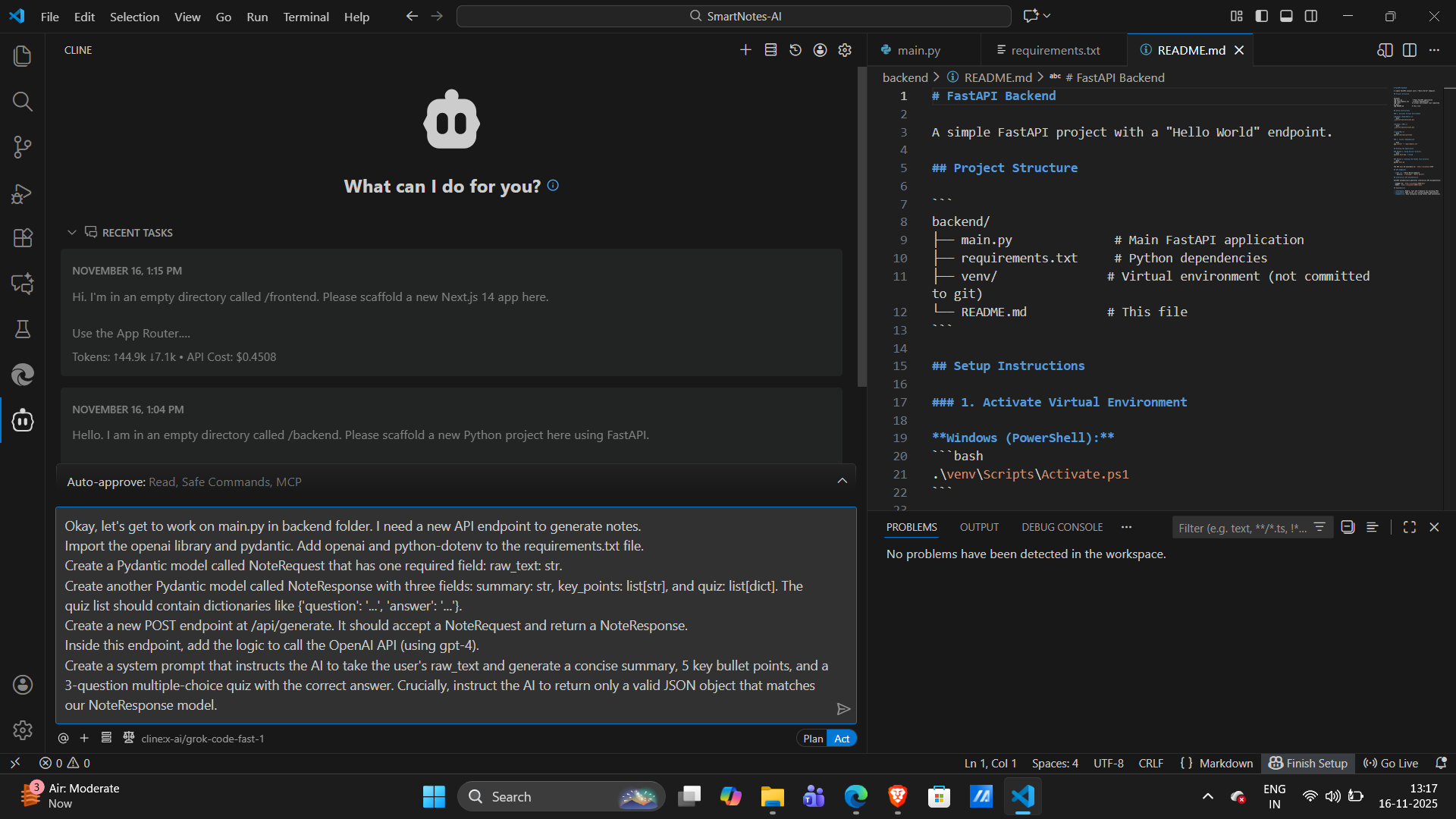Switch Cline to Act mode
Viewport: 1456px width, 819px height.
click(x=842, y=739)
